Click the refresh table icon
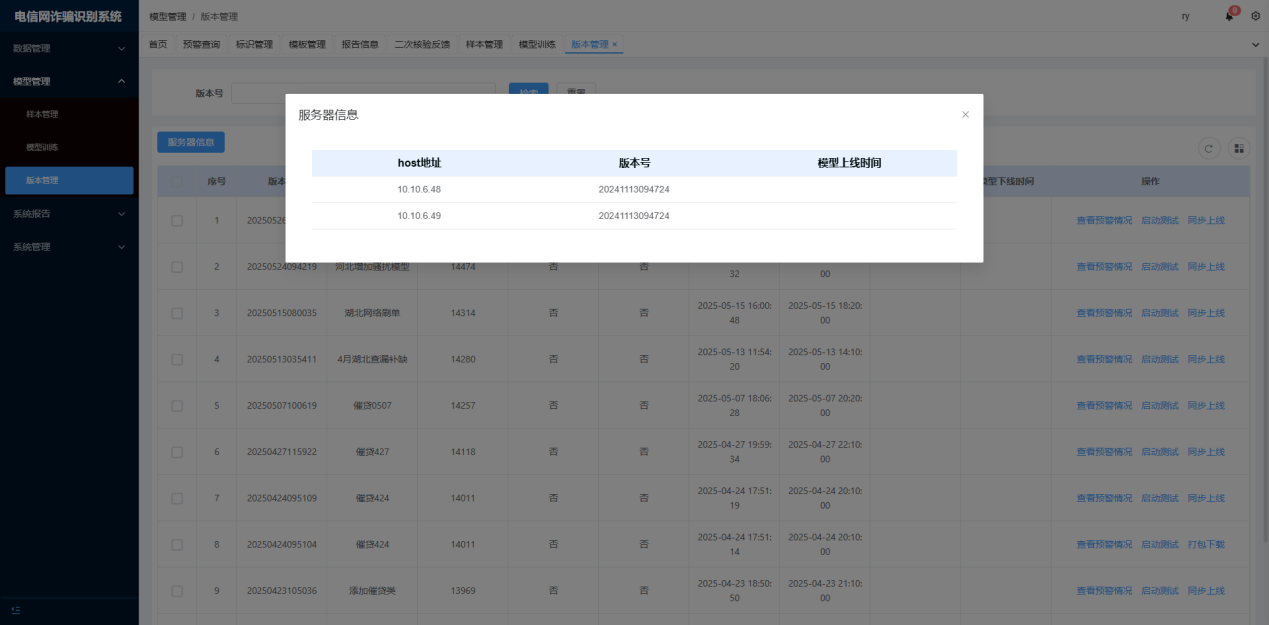Viewport: 1269px width, 625px height. 1209,148
